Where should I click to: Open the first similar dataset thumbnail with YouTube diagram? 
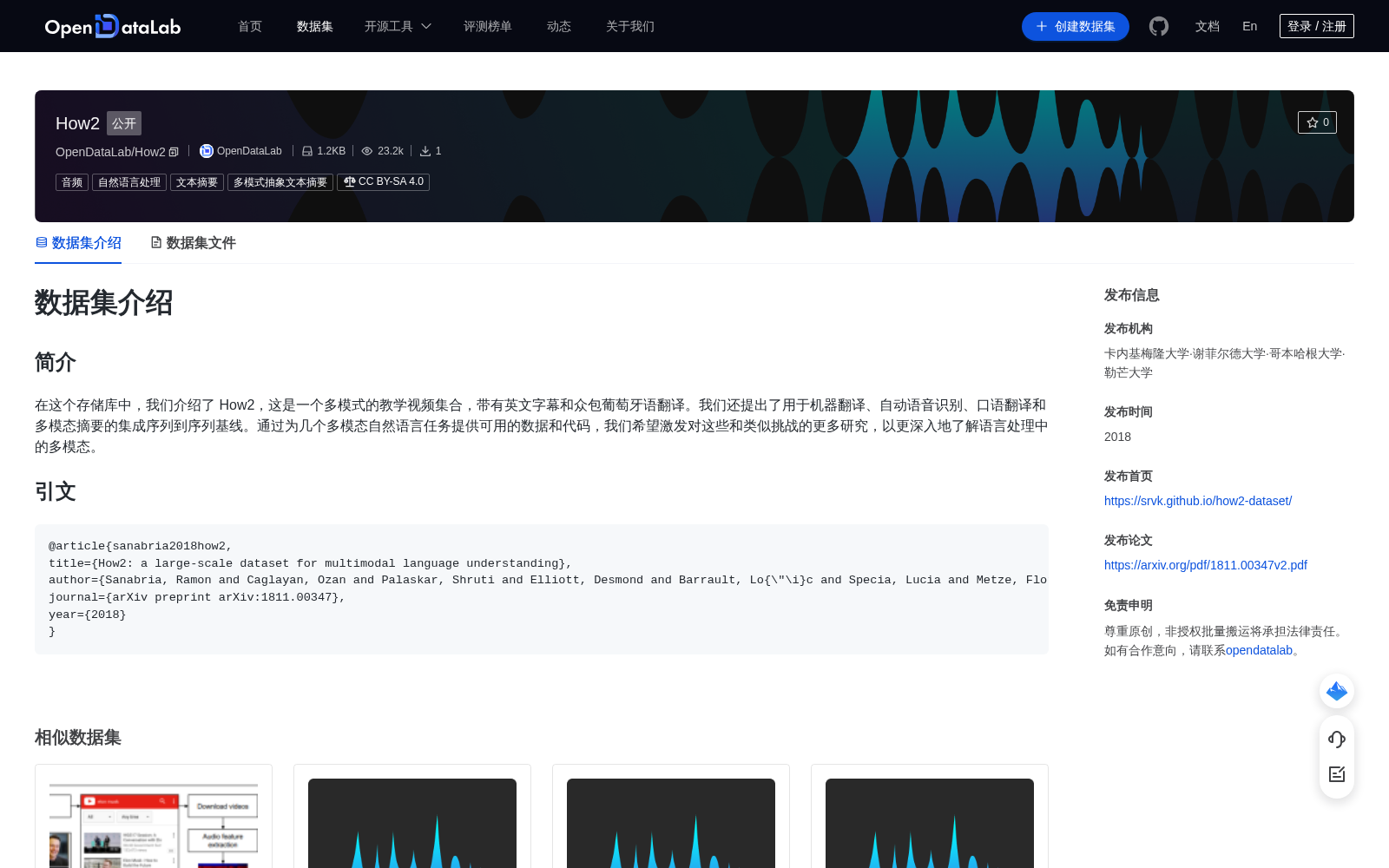[154, 823]
